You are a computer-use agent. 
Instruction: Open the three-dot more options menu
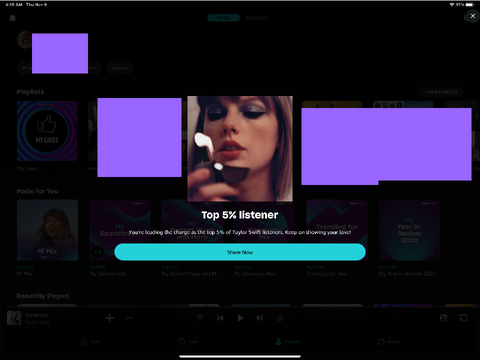pyautogui.click(x=129, y=318)
